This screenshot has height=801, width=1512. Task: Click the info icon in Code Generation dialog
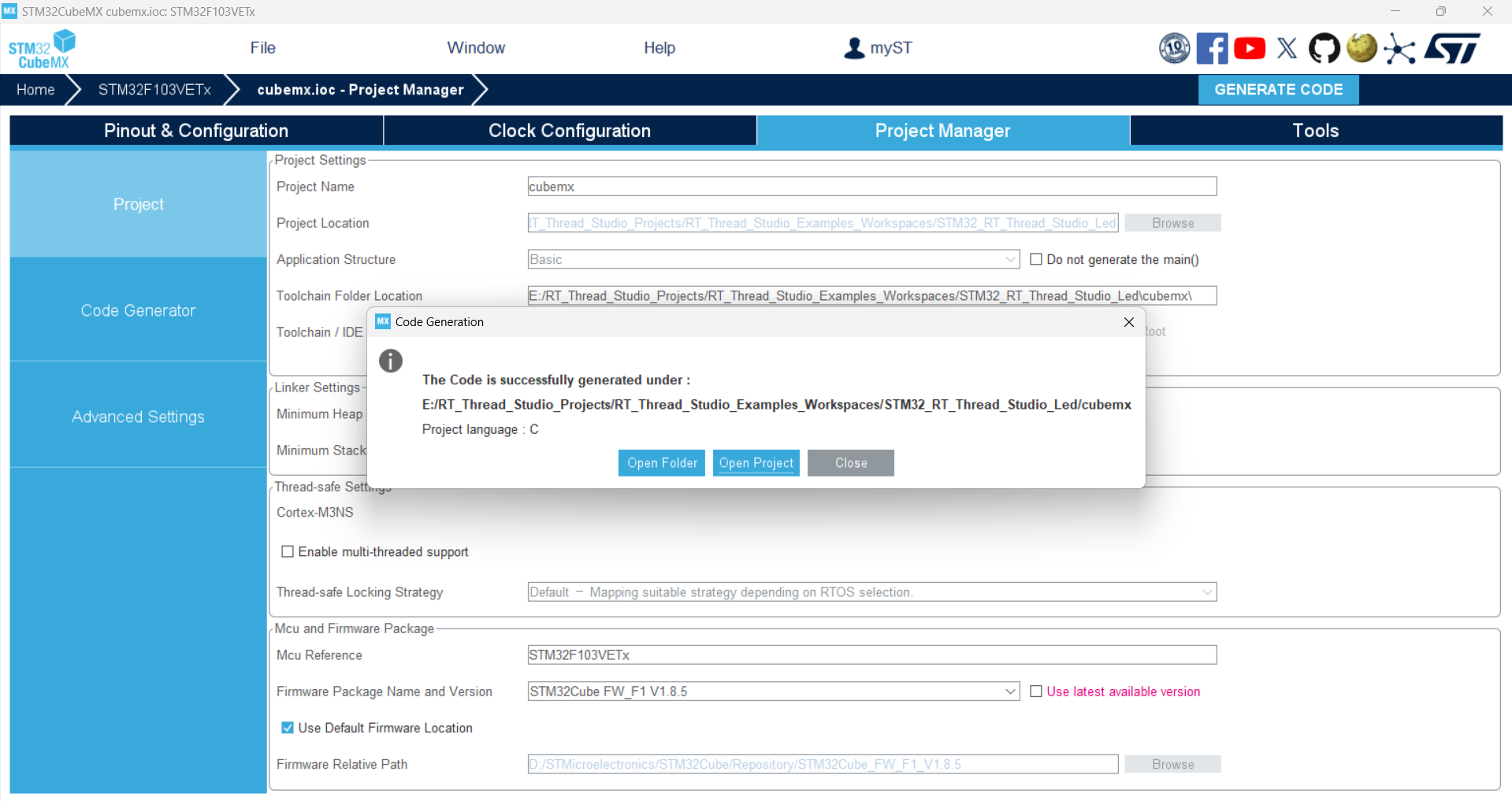[x=391, y=361]
